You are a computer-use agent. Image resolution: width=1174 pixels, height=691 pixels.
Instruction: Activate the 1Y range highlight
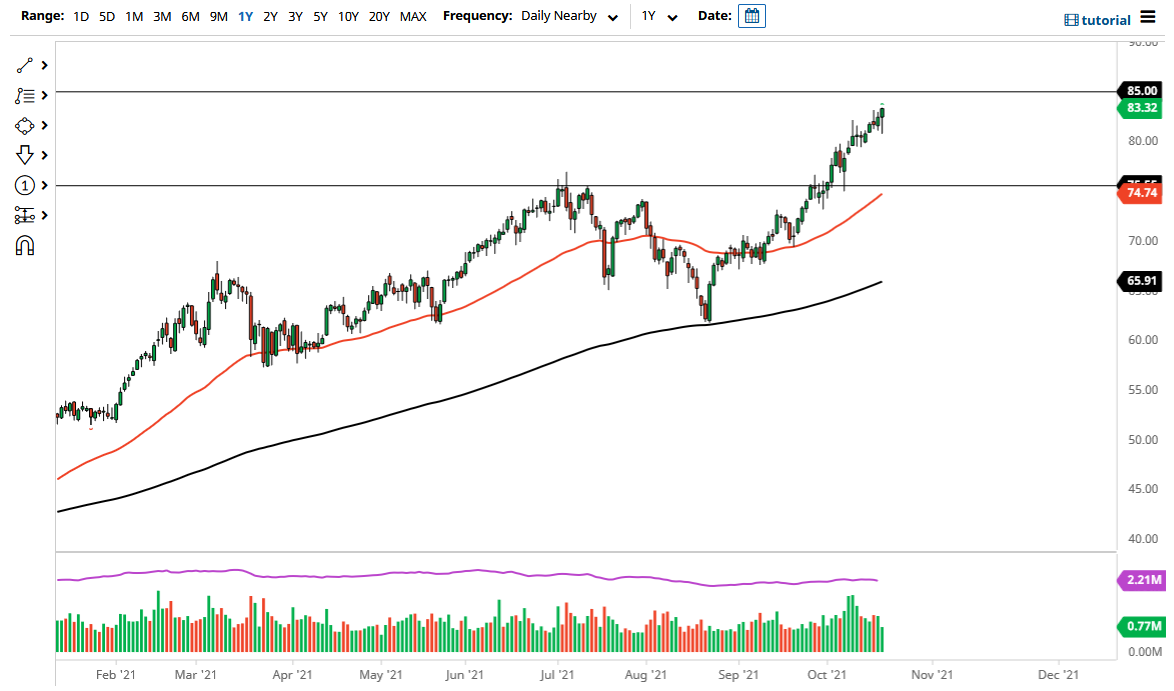[245, 16]
